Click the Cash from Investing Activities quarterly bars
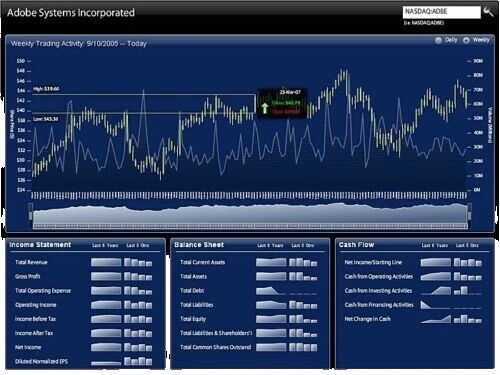 tap(468, 291)
